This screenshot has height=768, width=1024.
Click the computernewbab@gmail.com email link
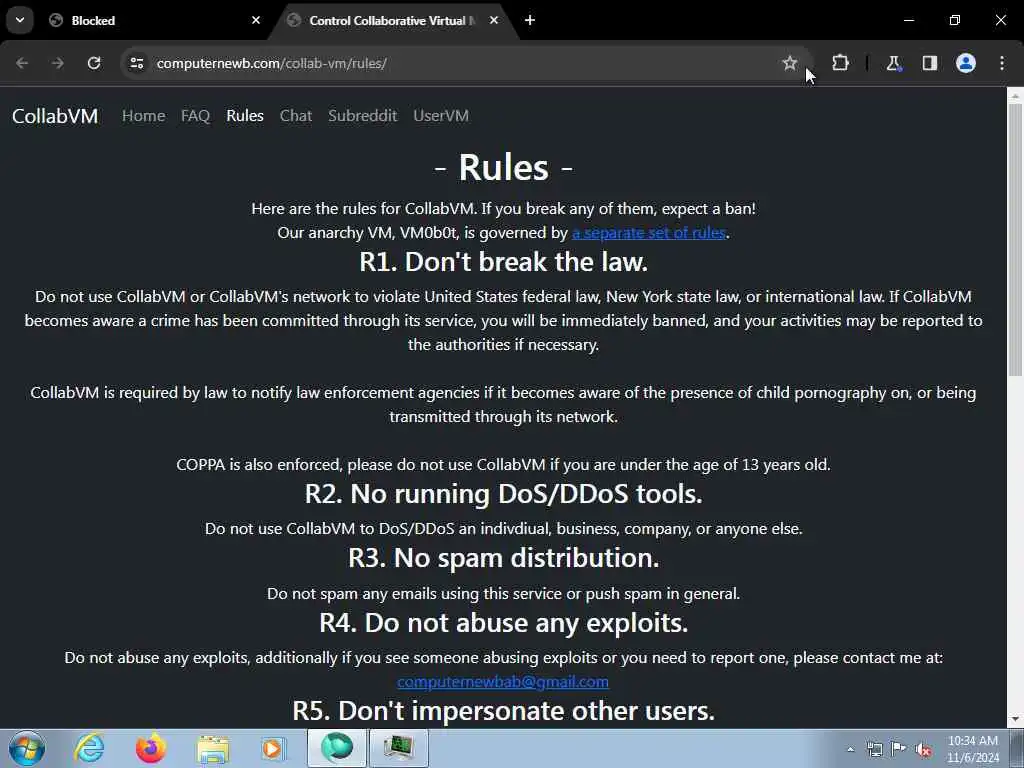point(503,681)
